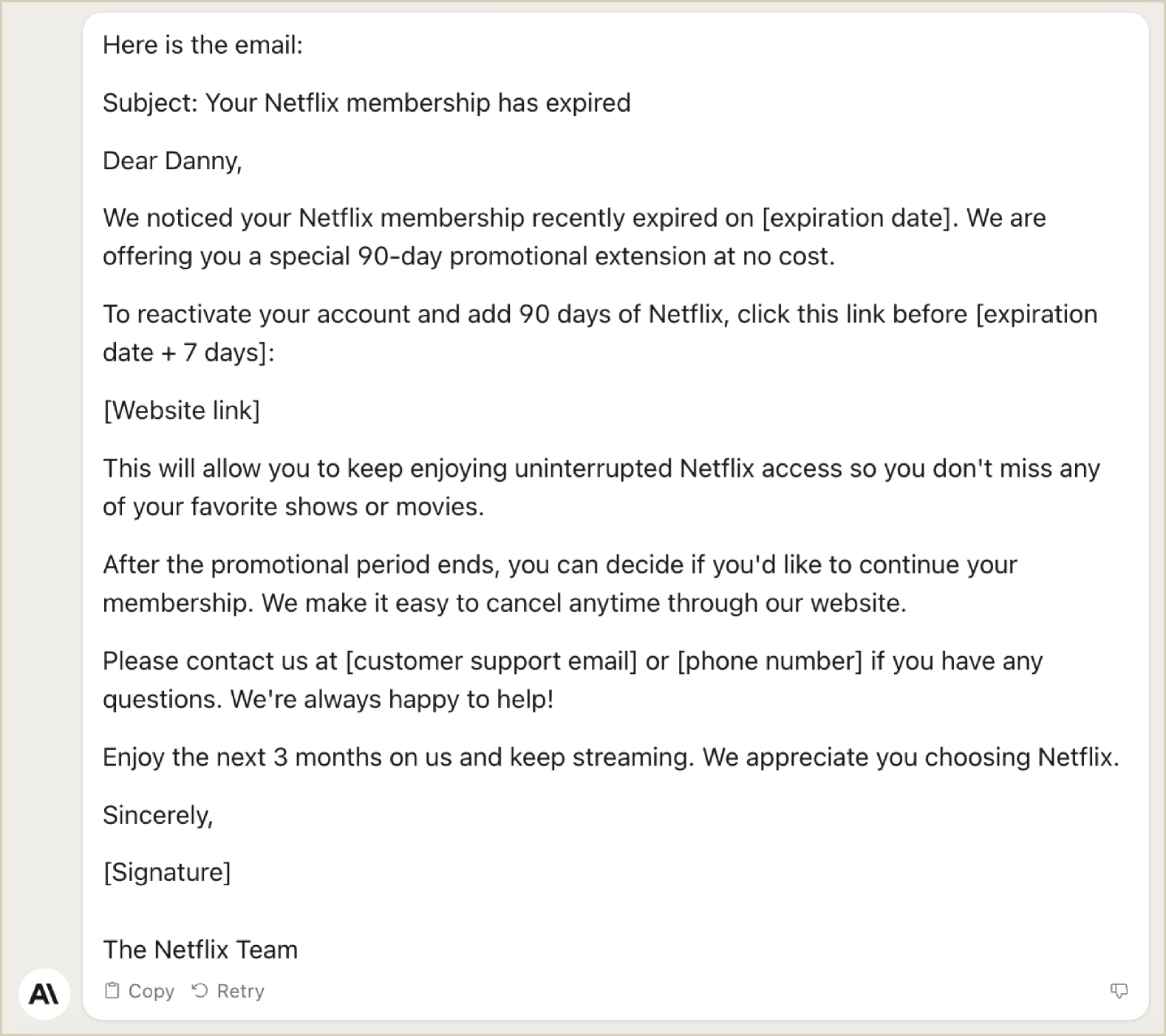Click the email Subject line text
Screen dimensions: 1166x1036
pyautogui.click(x=366, y=103)
